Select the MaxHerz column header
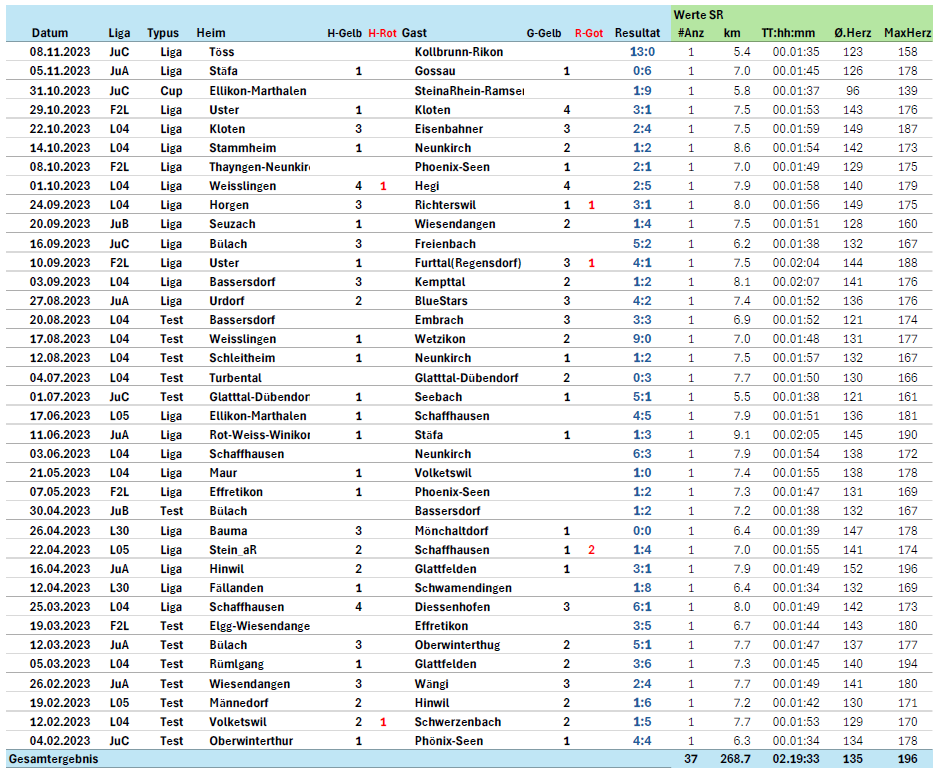The image size is (941, 773). 907,33
